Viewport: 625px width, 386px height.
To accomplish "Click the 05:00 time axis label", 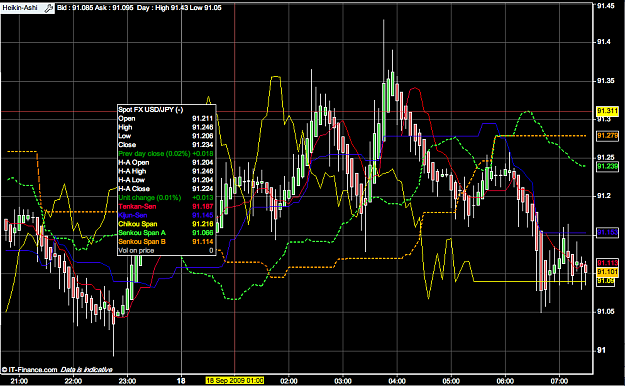I will (451, 381).
